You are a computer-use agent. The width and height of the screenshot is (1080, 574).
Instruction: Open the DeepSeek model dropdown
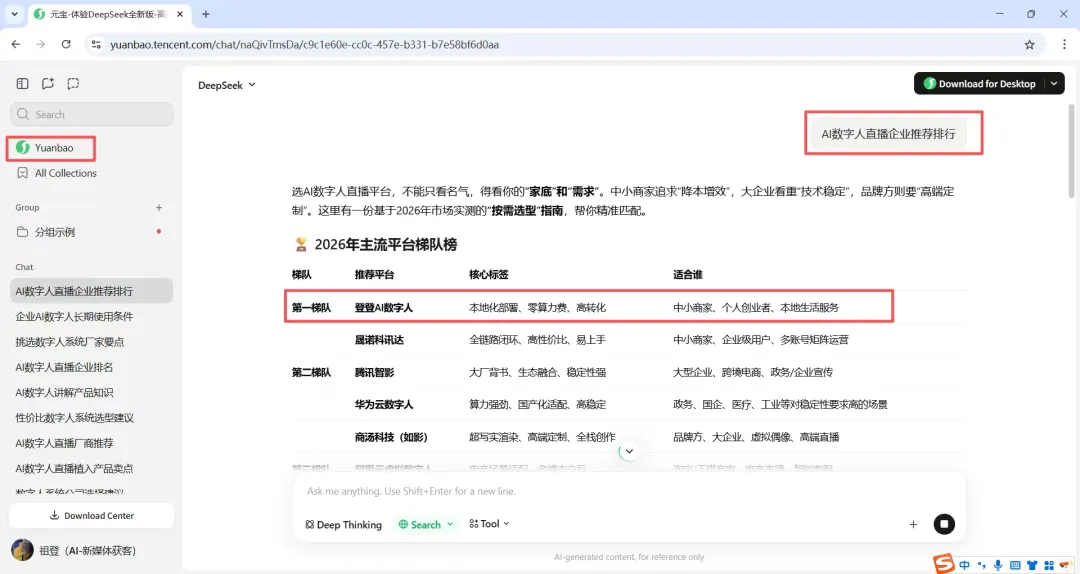pos(227,85)
